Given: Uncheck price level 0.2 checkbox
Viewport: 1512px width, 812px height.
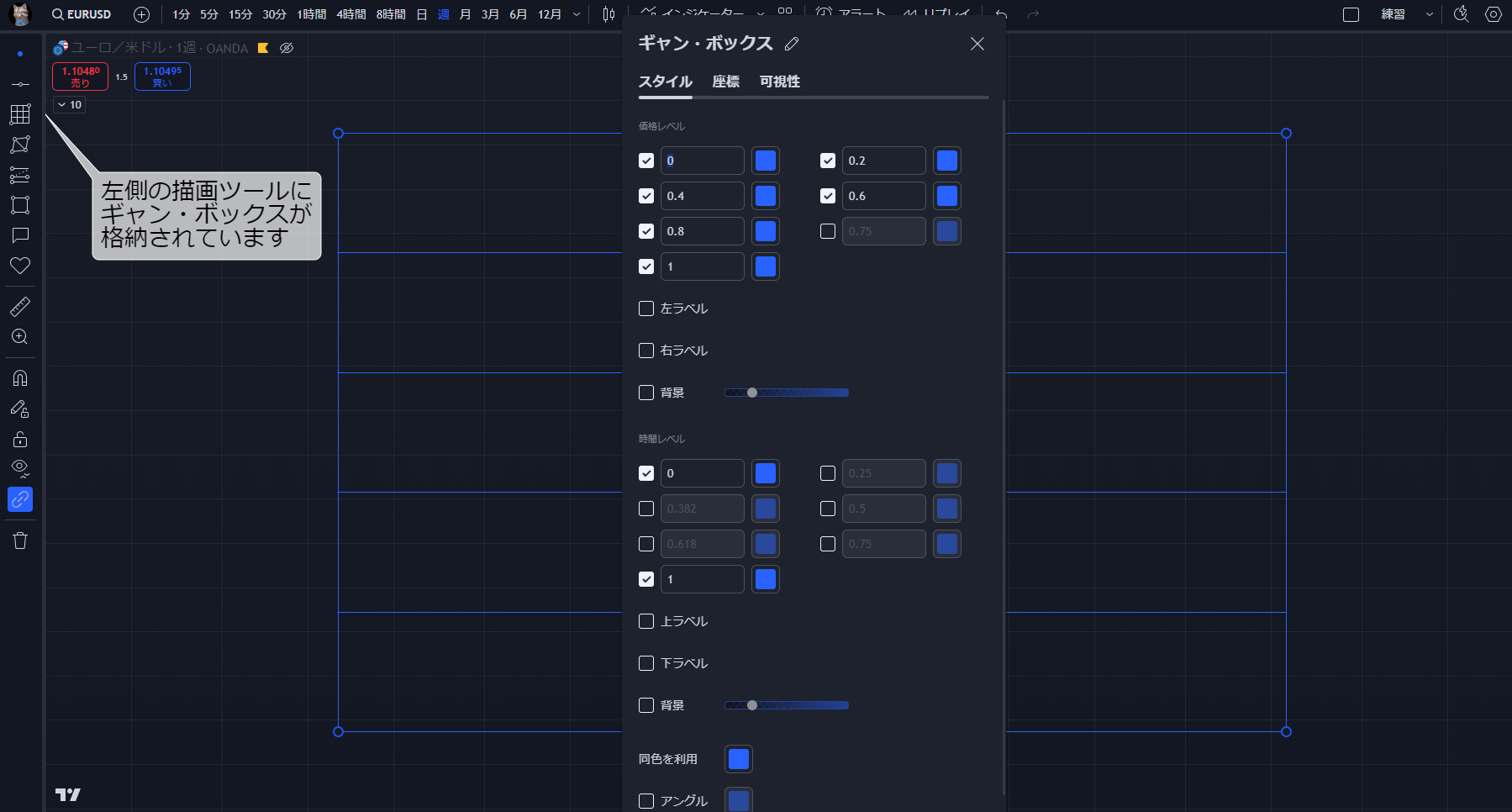Looking at the screenshot, I should tap(828, 161).
